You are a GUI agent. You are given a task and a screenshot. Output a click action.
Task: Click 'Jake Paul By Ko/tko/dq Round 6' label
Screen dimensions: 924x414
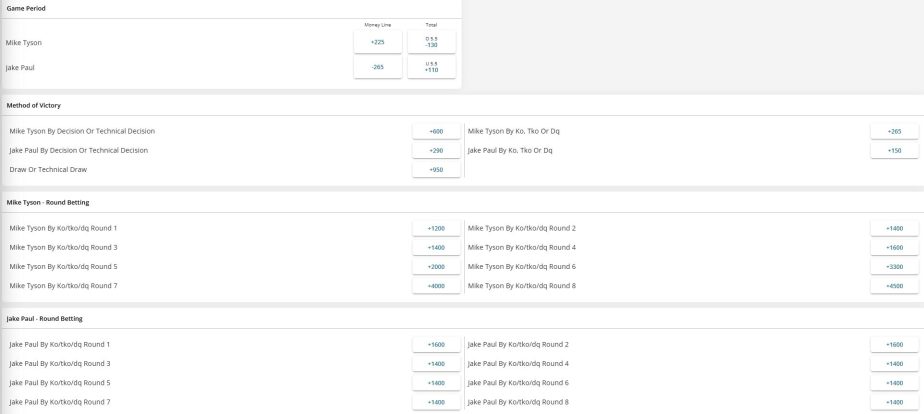pyautogui.click(x=518, y=383)
